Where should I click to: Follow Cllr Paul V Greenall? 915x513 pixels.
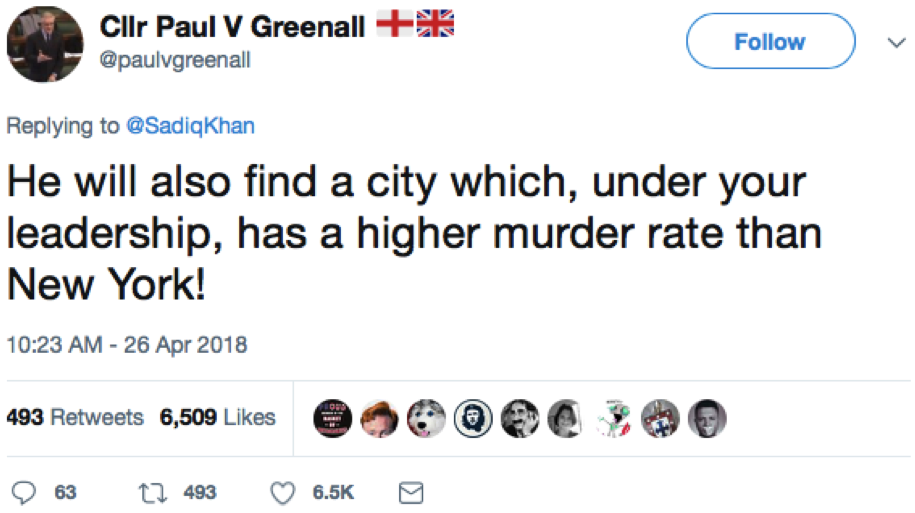769,42
